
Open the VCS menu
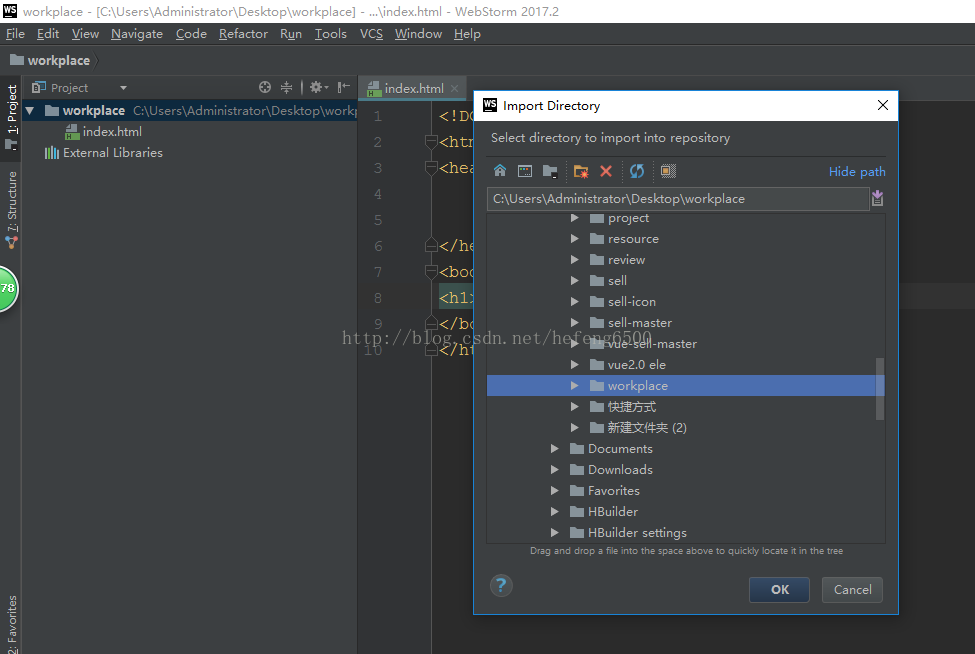click(x=371, y=34)
